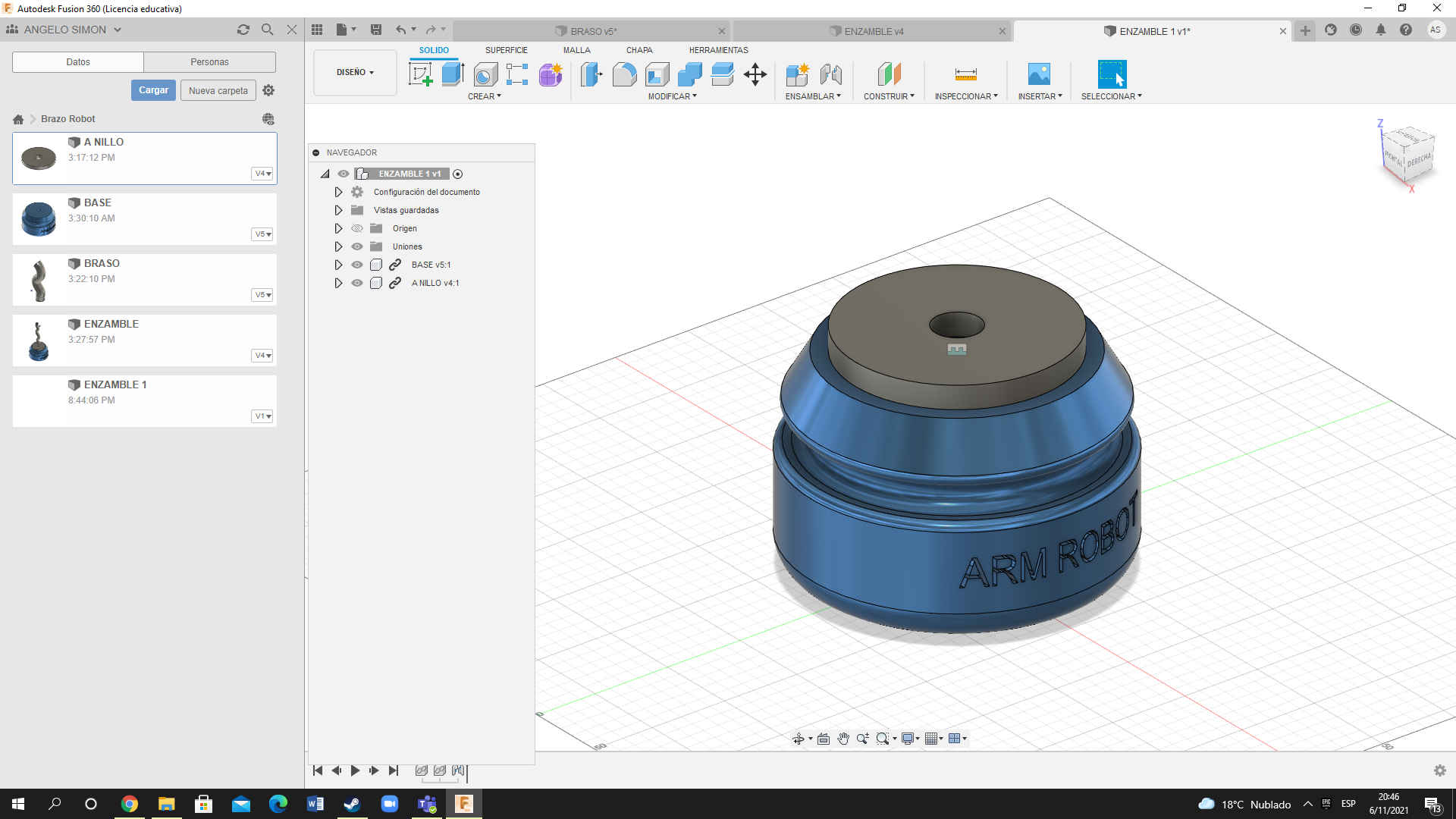Hide the A NILLO v4:1 component
The image size is (1456, 819).
point(357,283)
